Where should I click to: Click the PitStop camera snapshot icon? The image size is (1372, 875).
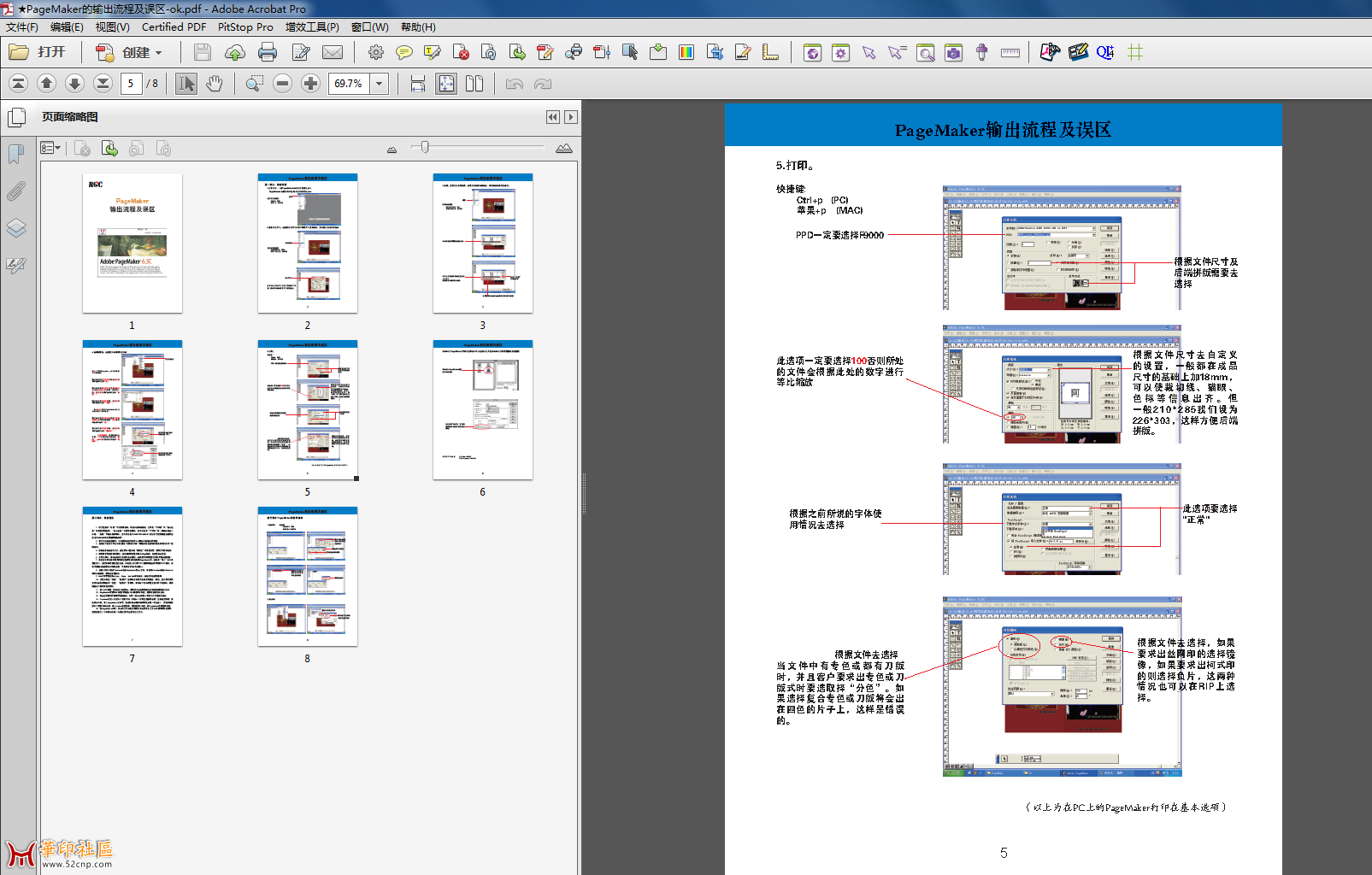(953, 53)
